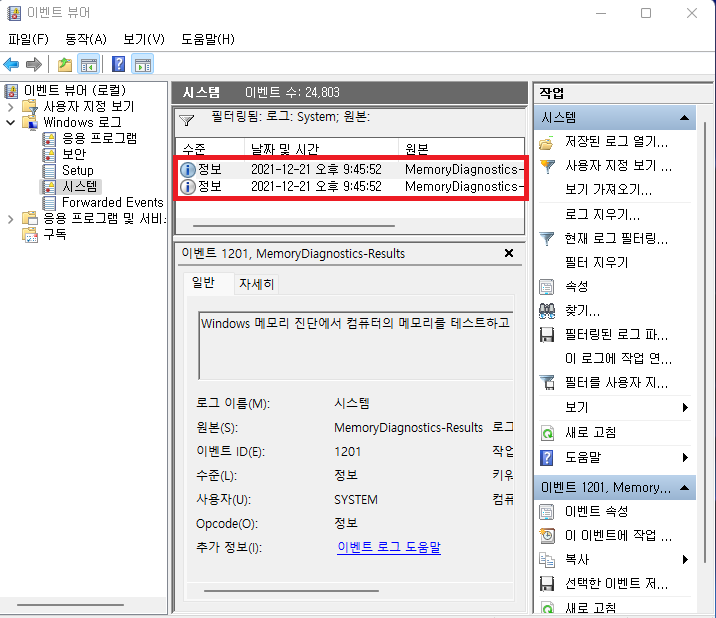Select the first MemoryDiagnostics 정보 event row
The height and width of the screenshot is (618, 716).
[x=350, y=169]
